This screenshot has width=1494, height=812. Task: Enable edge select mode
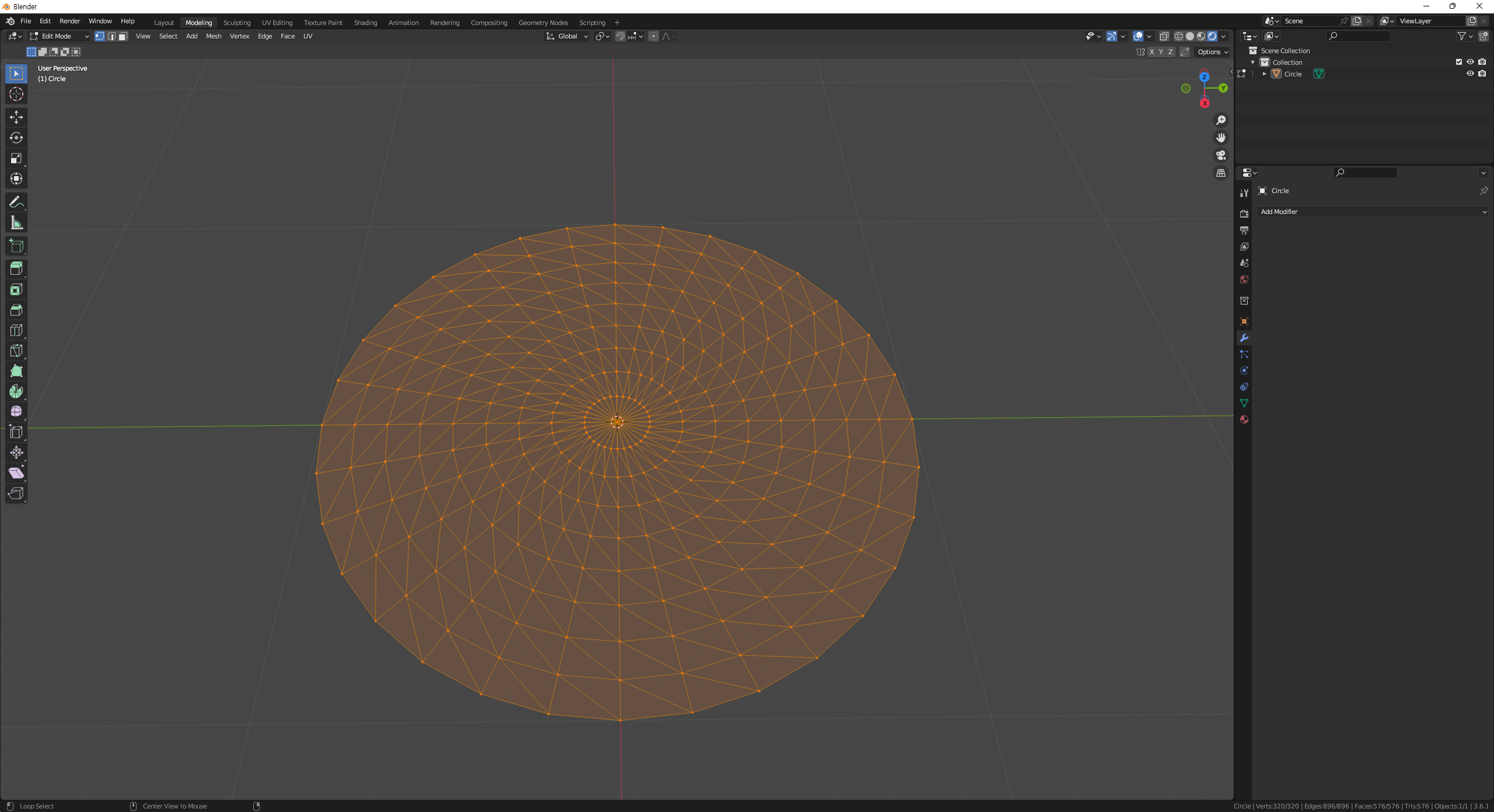pyautogui.click(x=111, y=36)
